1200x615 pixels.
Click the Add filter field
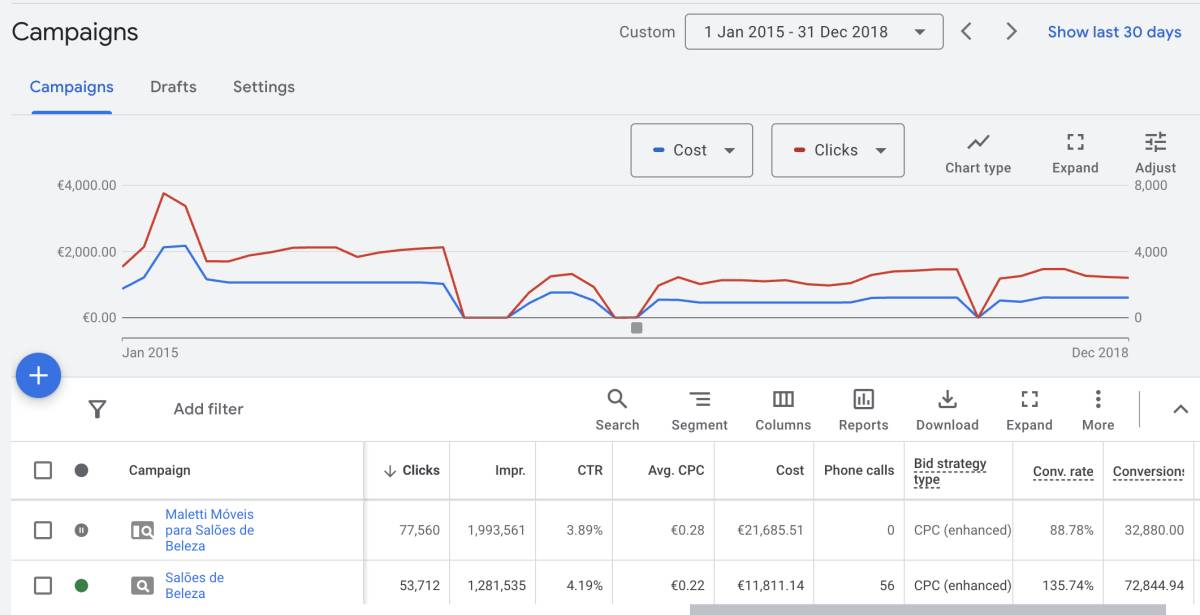[208, 409]
